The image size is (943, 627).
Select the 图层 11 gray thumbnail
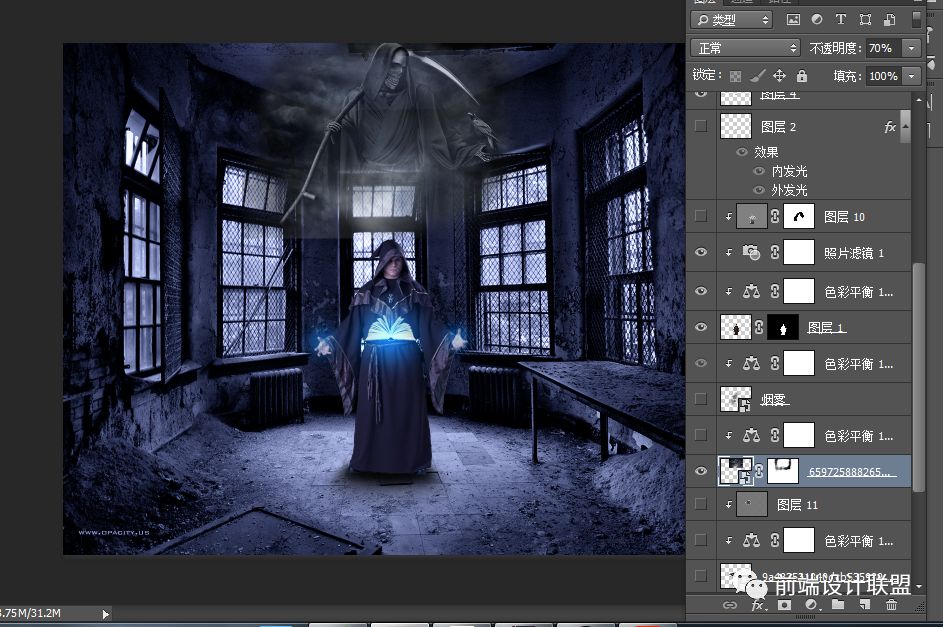(752, 504)
